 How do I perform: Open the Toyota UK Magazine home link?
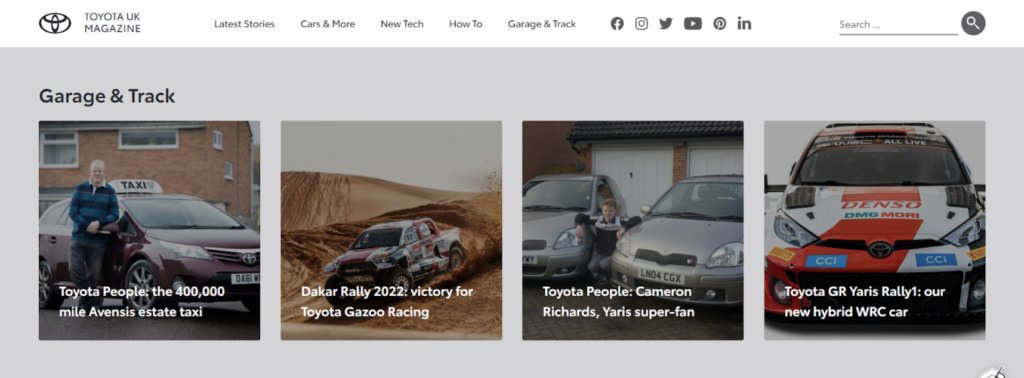tap(112, 23)
